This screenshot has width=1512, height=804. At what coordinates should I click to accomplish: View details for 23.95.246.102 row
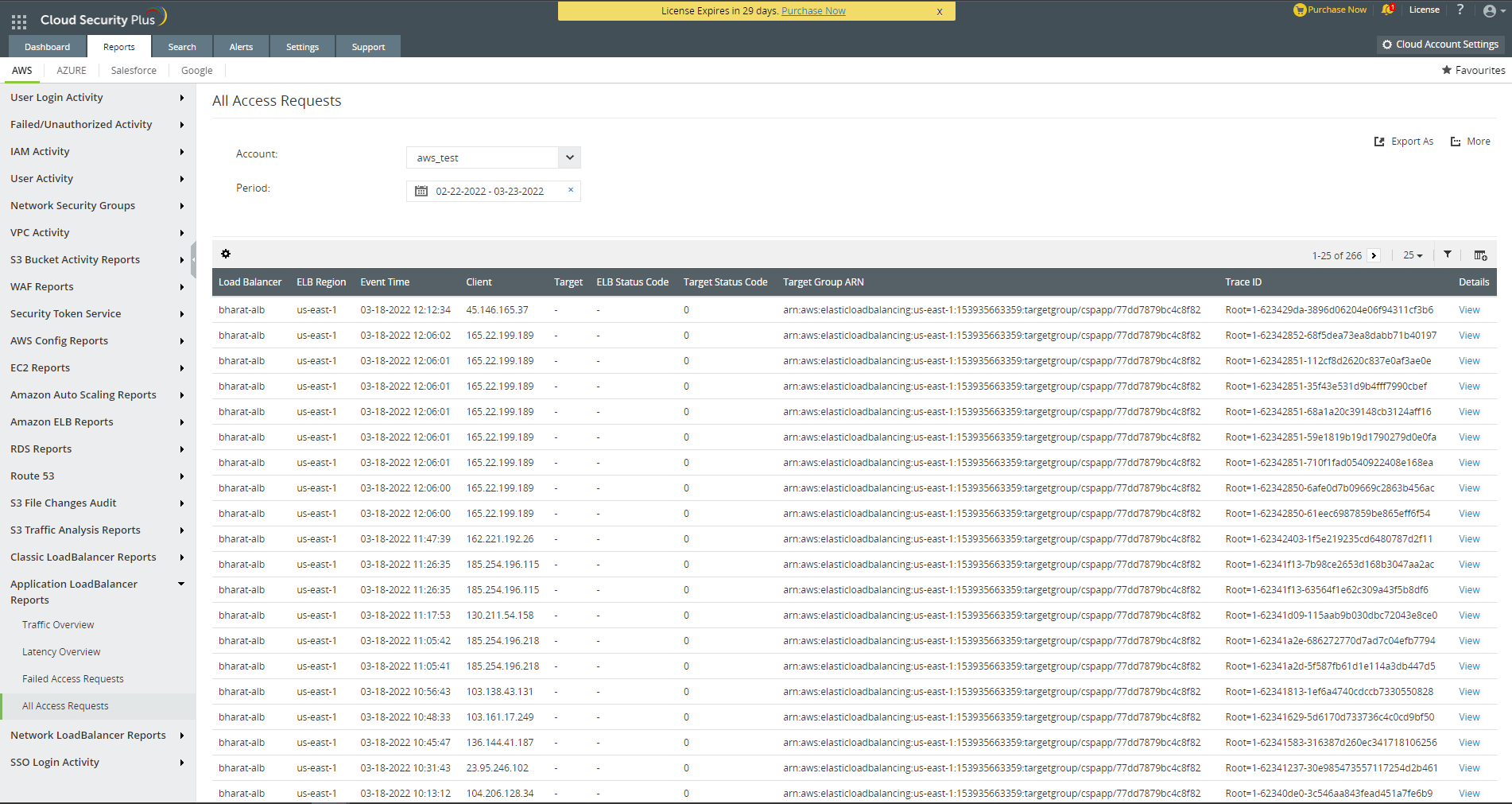(1469, 768)
